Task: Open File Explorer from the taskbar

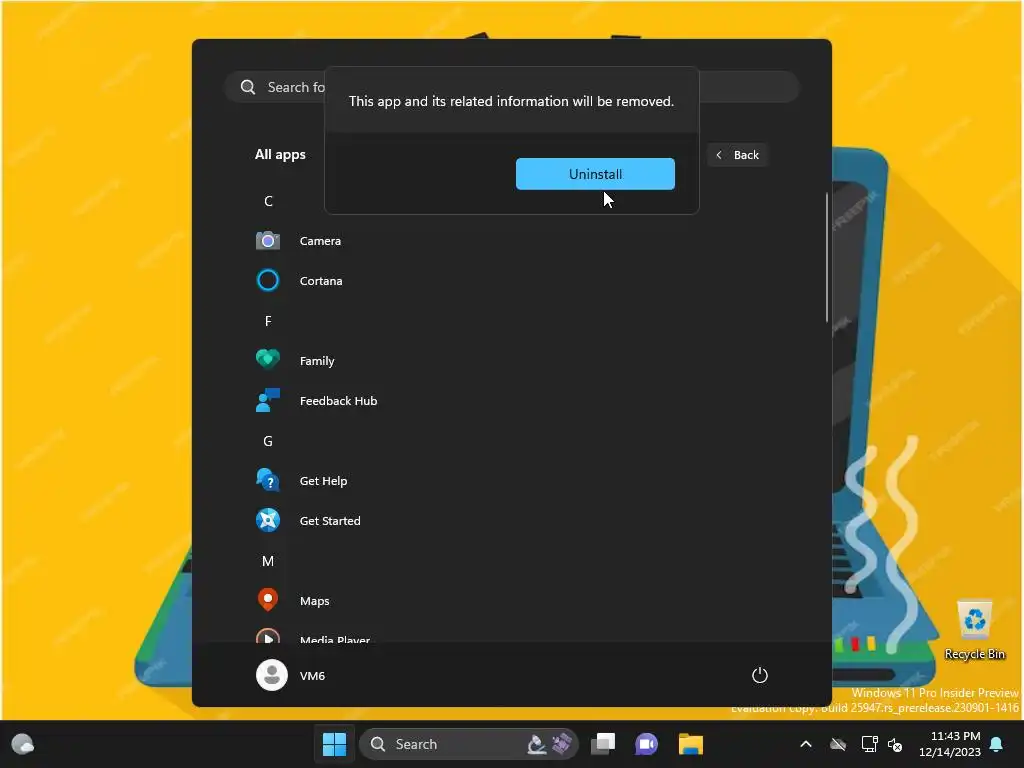Action: click(690, 744)
